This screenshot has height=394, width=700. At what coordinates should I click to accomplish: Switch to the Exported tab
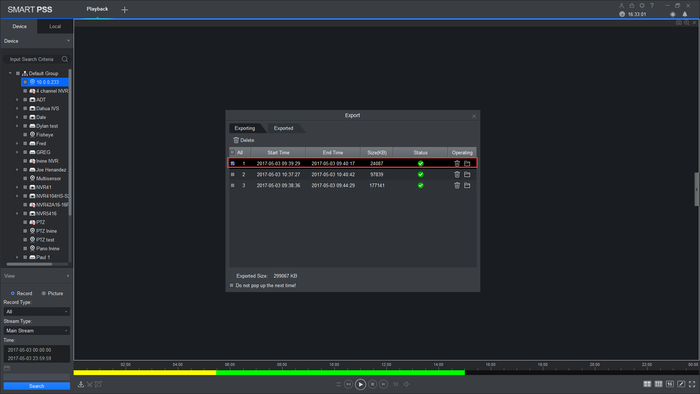283,128
